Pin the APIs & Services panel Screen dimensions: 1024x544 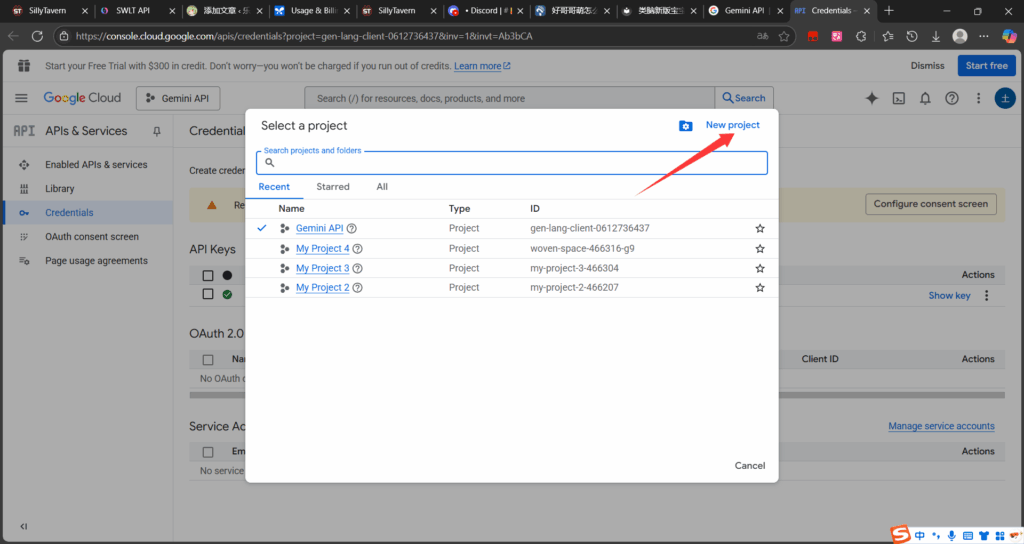[156, 131]
